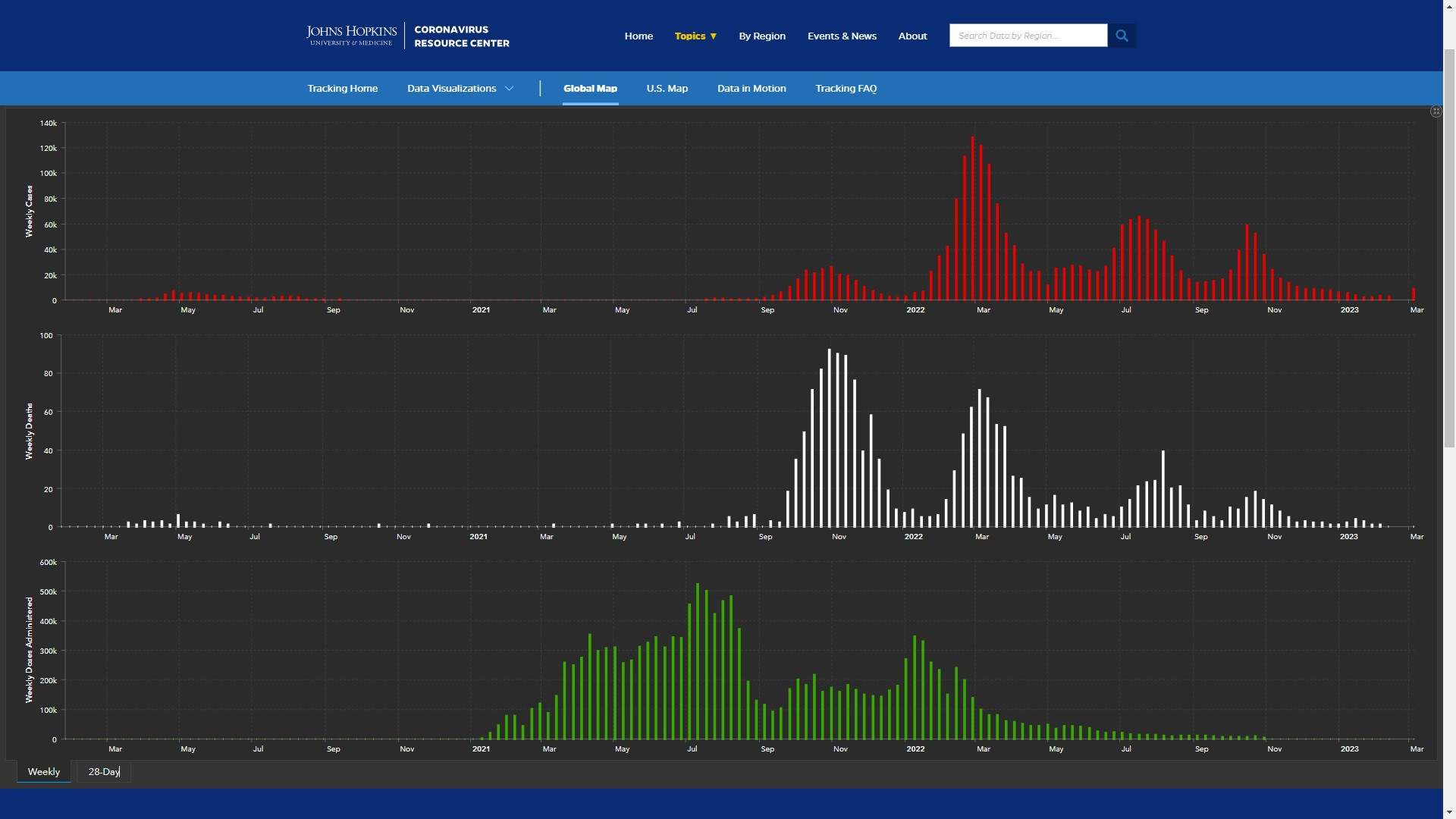Viewport: 1456px width, 819px height.
Task: Open the Tracking FAQ link
Action: [846, 89]
